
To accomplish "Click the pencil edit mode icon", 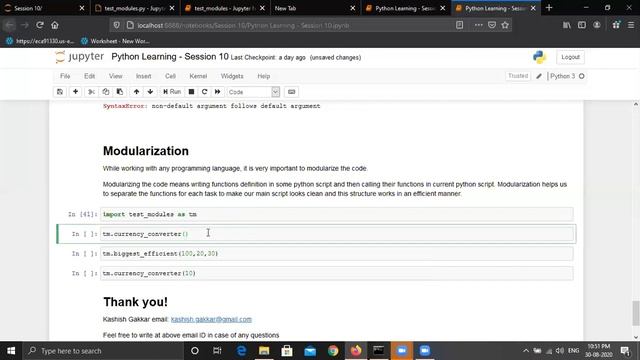I will click(x=539, y=76).
